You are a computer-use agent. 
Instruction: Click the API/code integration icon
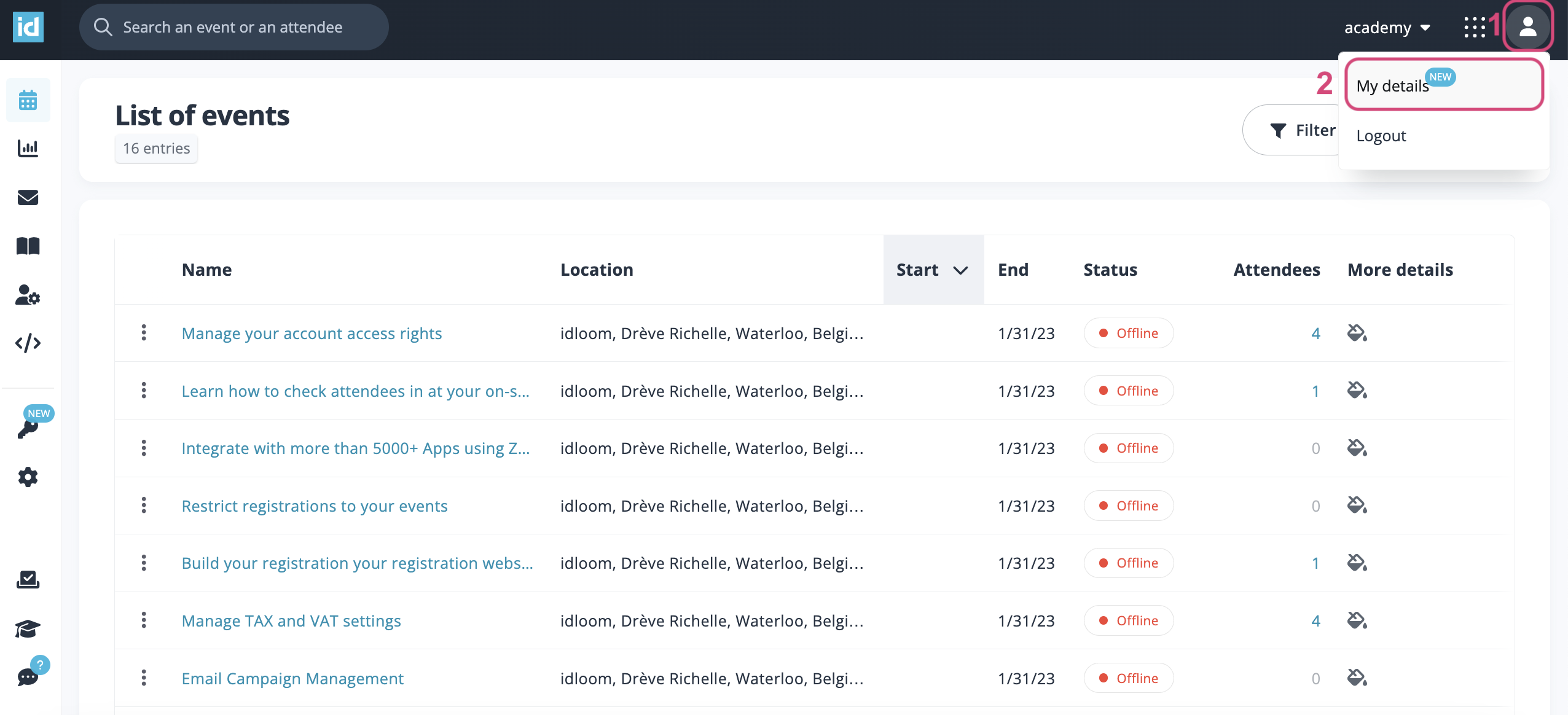[x=27, y=345]
